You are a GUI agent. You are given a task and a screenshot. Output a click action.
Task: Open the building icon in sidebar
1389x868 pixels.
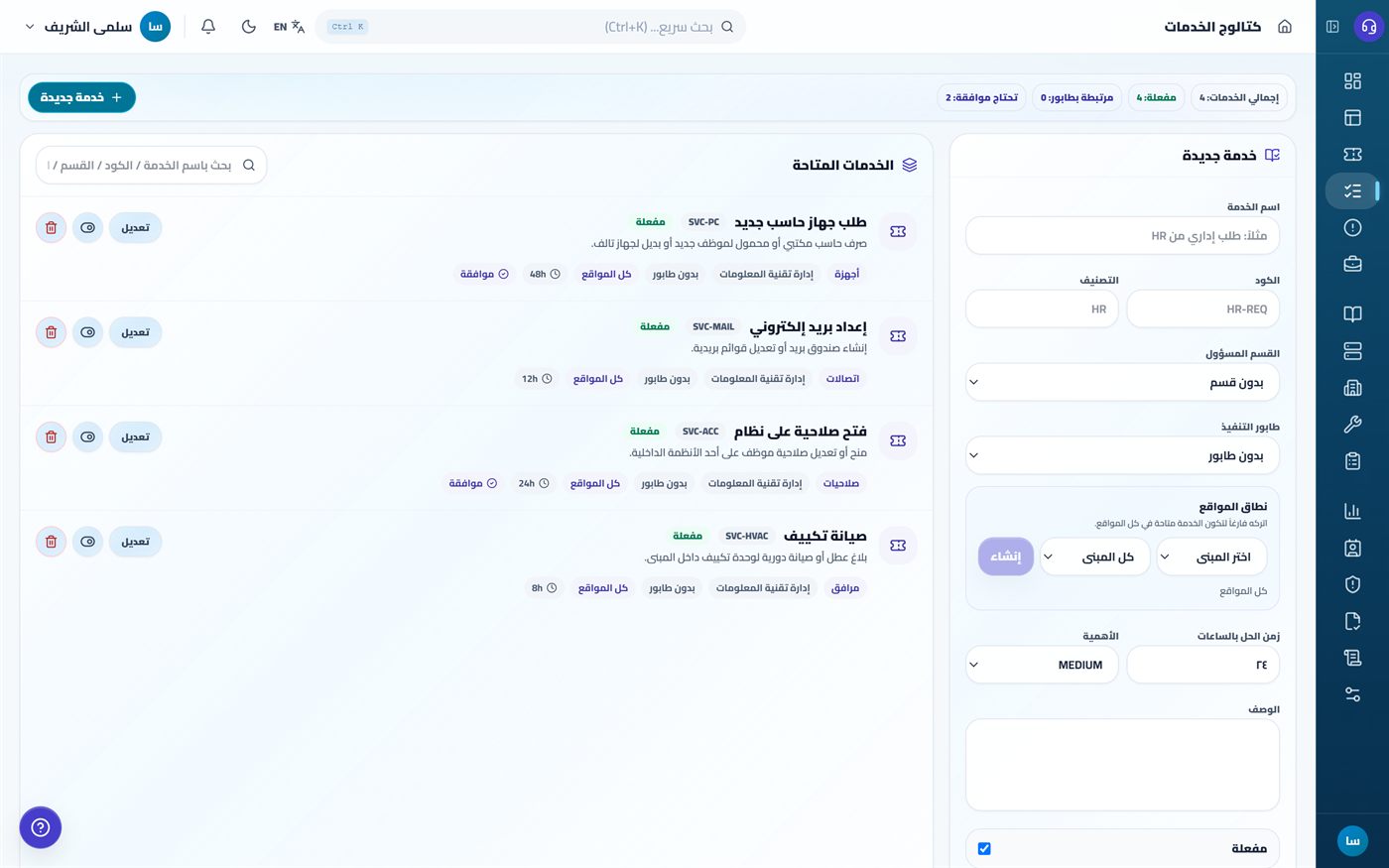tap(1352, 388)
